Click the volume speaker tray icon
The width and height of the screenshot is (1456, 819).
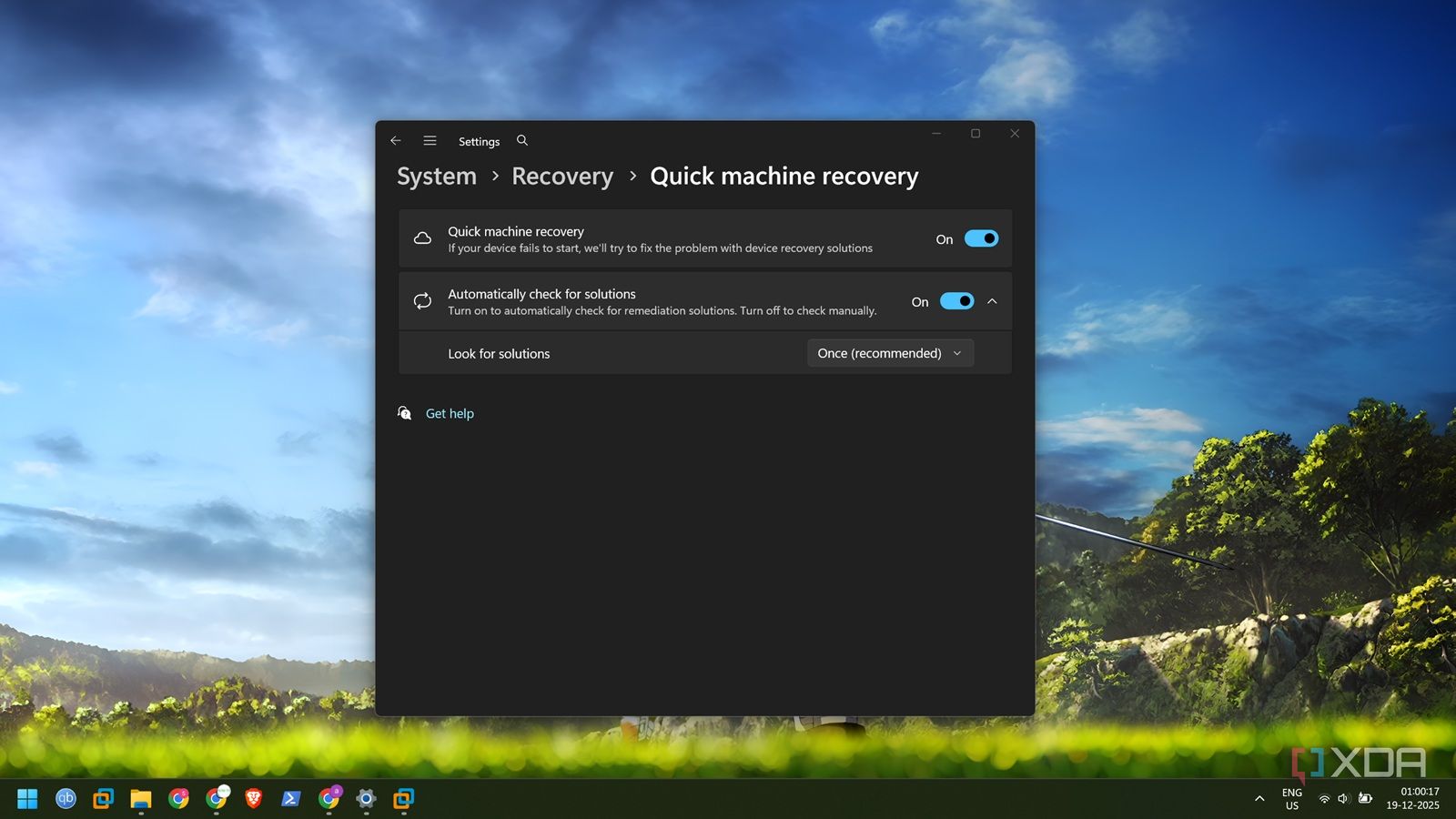(1343, 799)
